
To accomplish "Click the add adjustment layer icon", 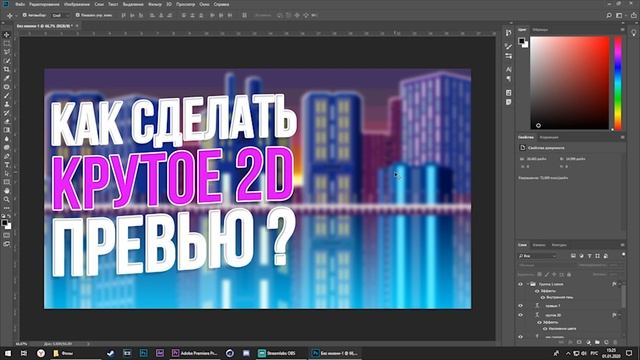I will click(x=588, y=342).
